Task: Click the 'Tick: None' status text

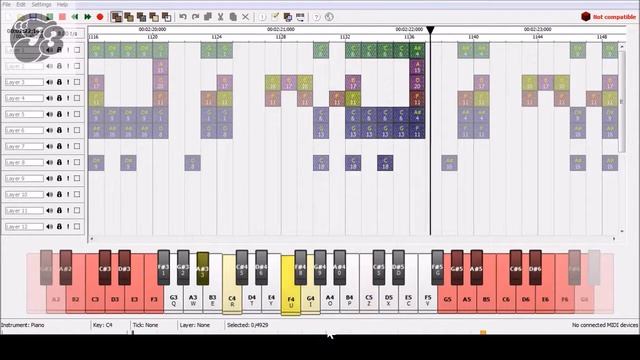Action: tap(145, 325)
